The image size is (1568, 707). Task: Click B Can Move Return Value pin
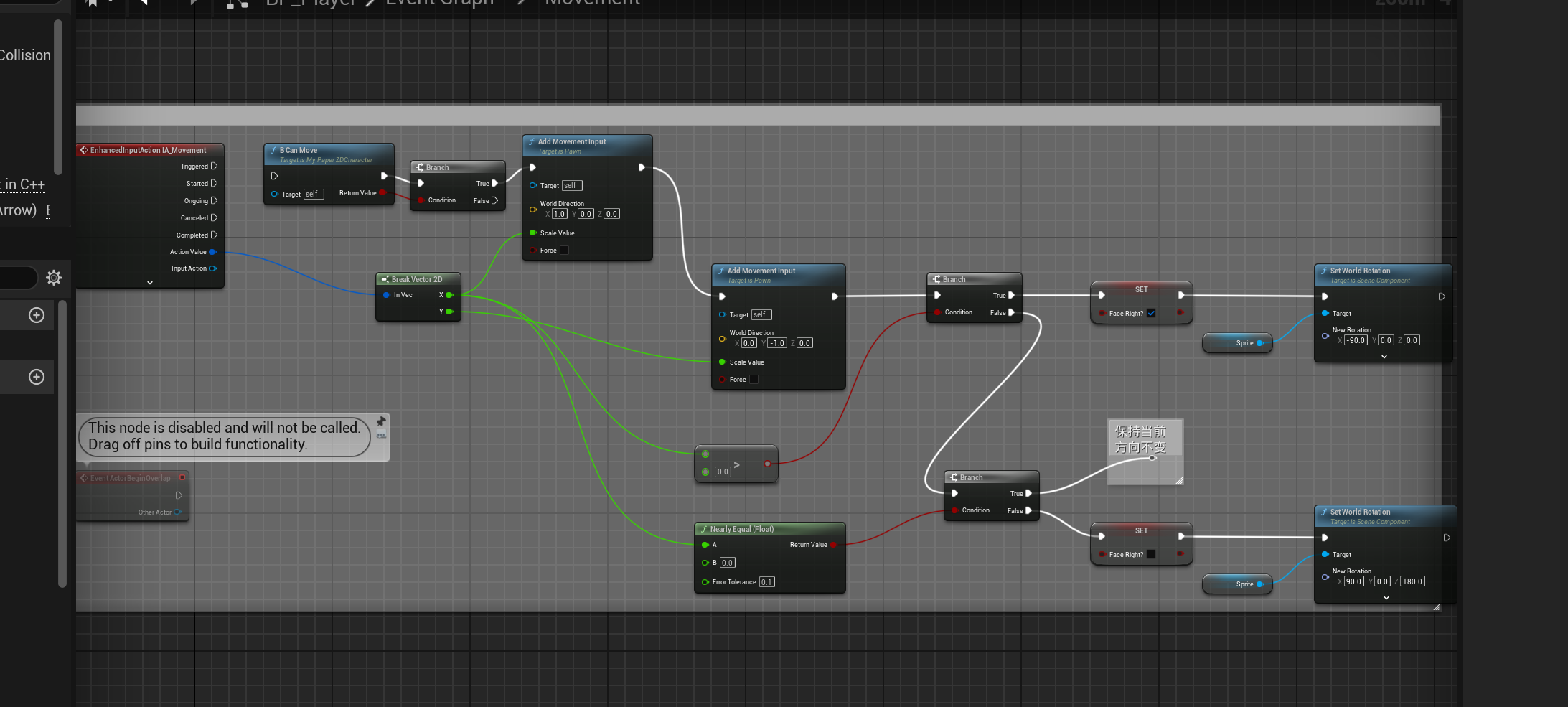382,192
